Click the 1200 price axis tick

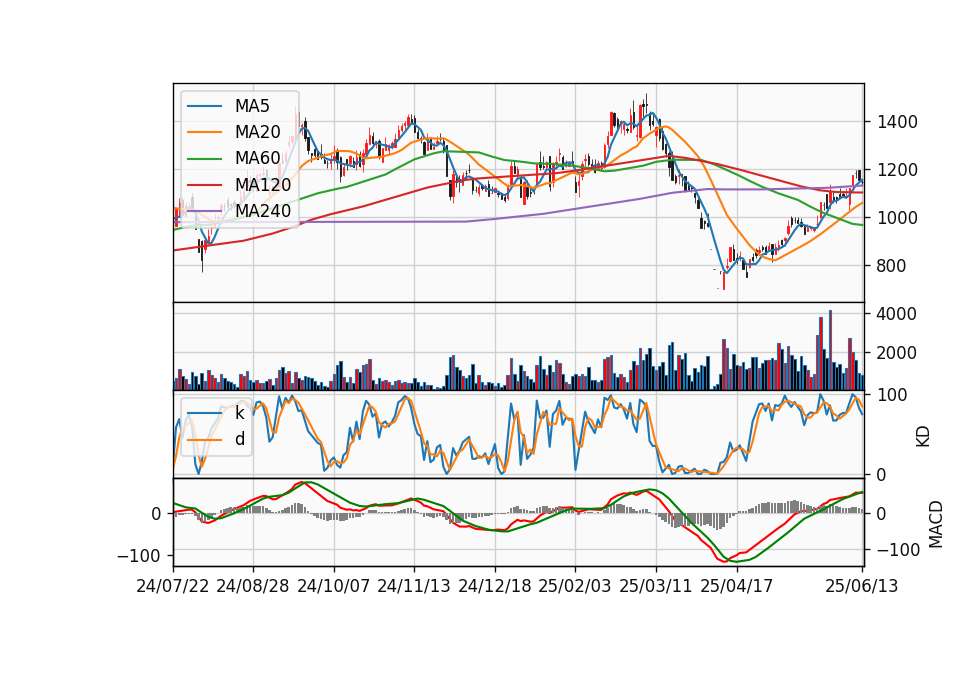(897, 170)
